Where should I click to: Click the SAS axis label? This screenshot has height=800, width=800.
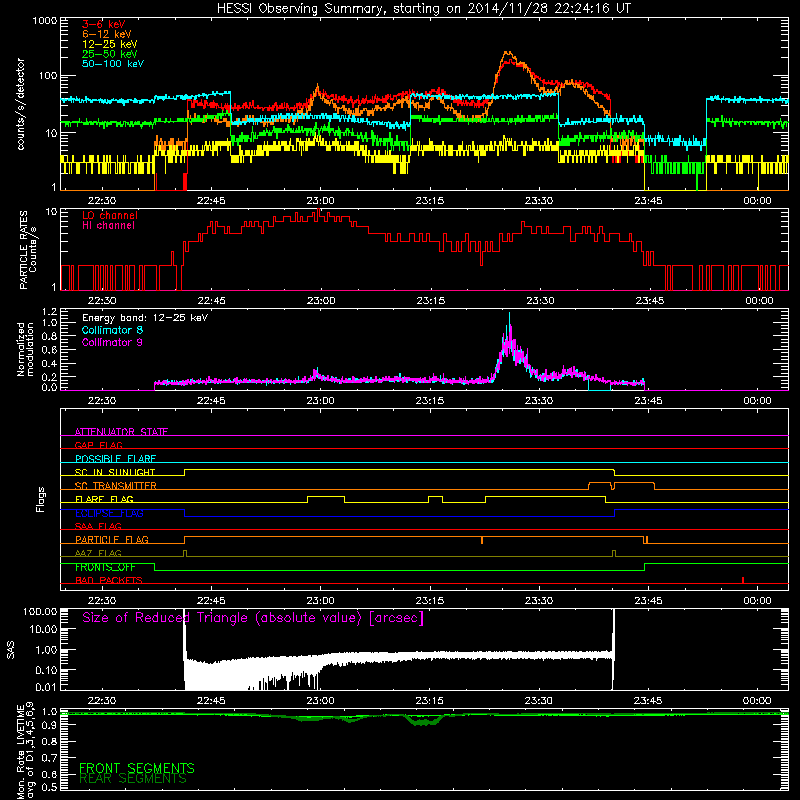11,650
